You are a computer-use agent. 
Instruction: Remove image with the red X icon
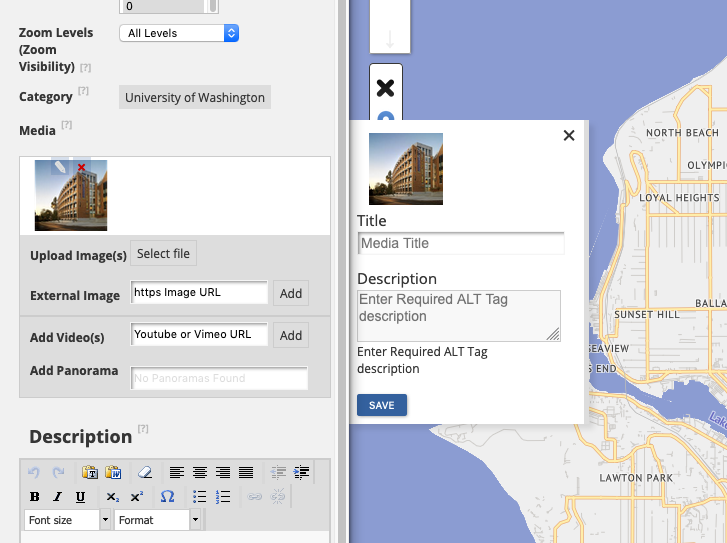coord(82,168)
